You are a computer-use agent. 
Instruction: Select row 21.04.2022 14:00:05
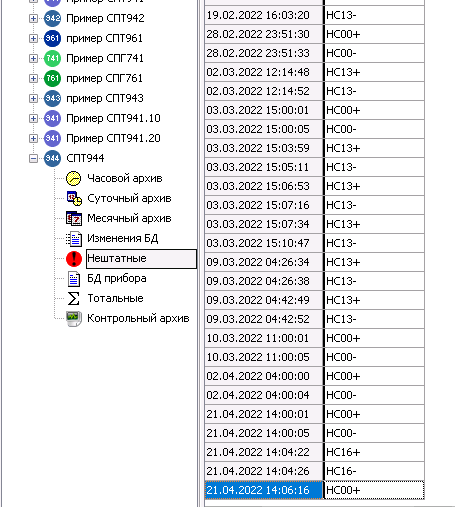point(314,433)
